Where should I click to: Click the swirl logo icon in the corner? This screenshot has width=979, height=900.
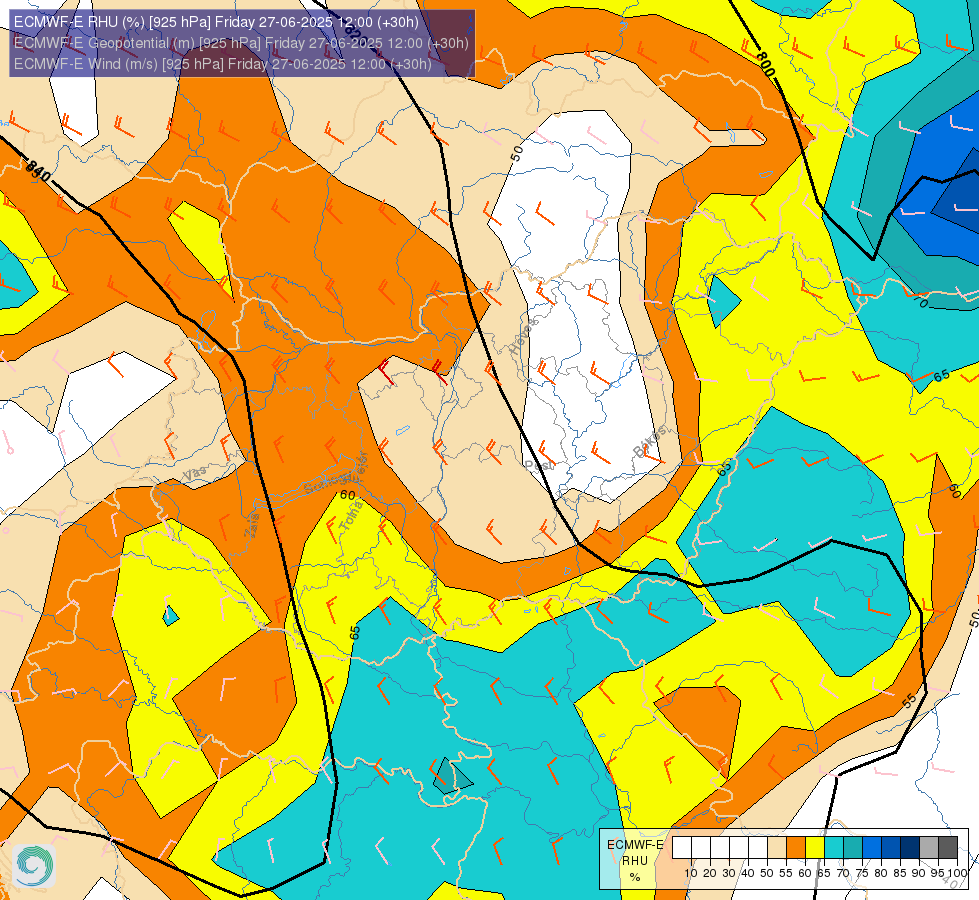(34, 866)
